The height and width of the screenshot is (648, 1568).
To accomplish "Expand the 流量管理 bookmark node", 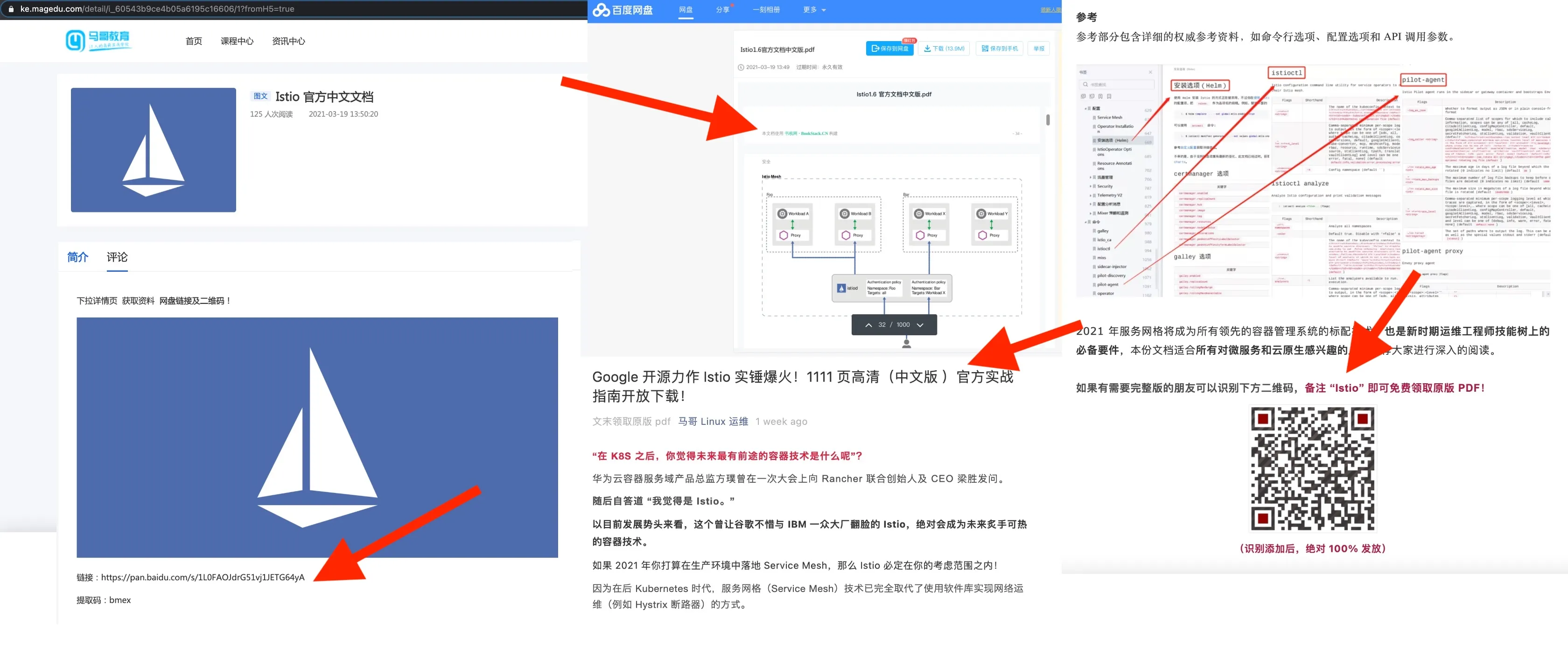I will coord(1091,177).
